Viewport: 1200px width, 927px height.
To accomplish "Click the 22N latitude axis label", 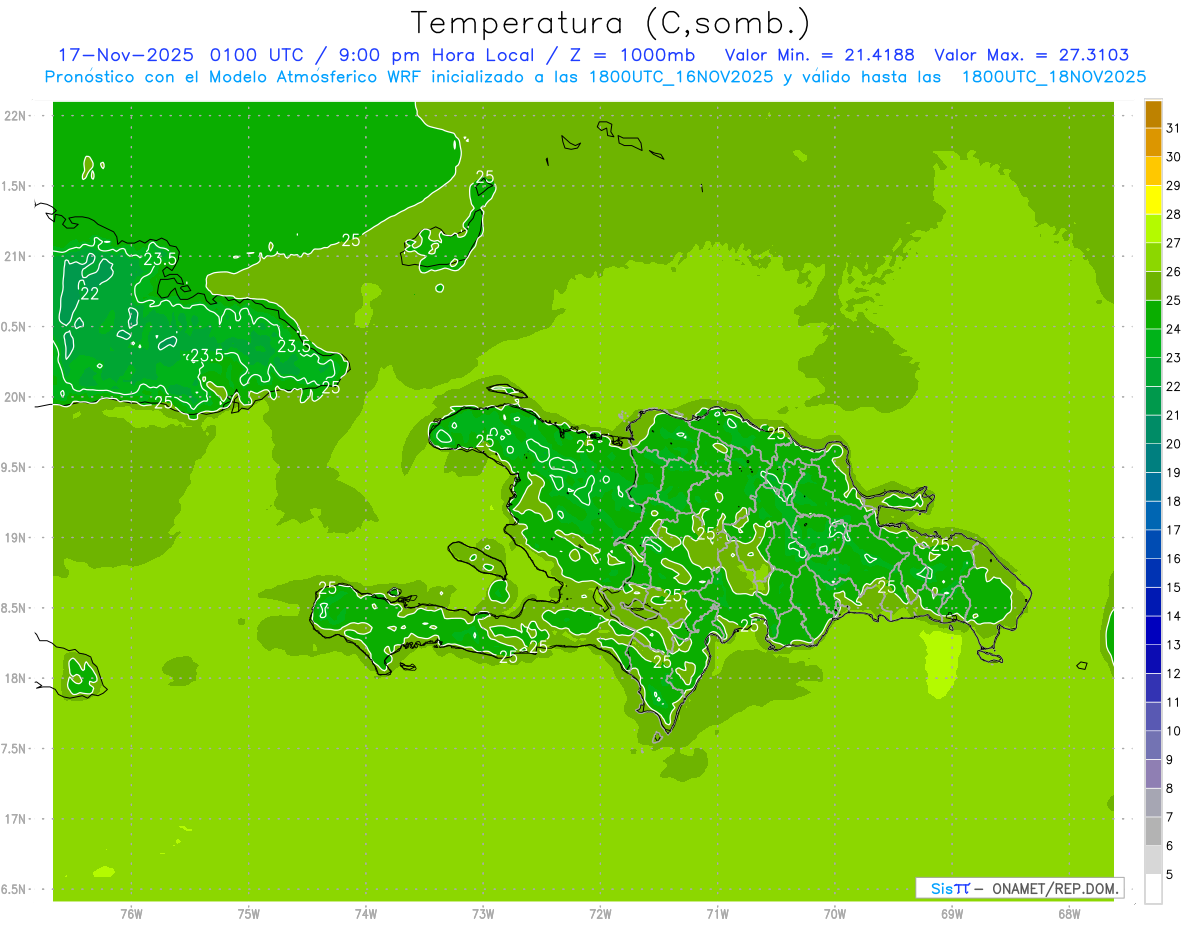I will point(15,115).
